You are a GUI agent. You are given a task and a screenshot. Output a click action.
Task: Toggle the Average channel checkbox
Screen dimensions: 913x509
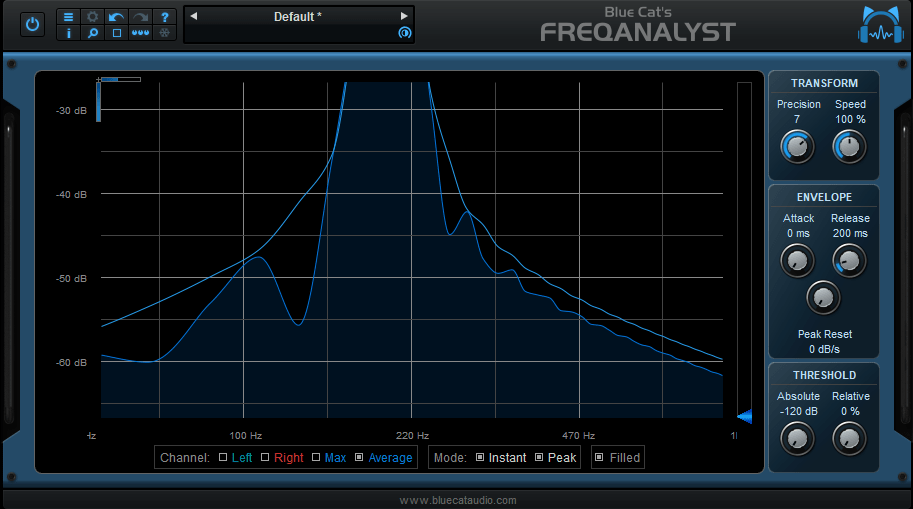coord(359,457)
